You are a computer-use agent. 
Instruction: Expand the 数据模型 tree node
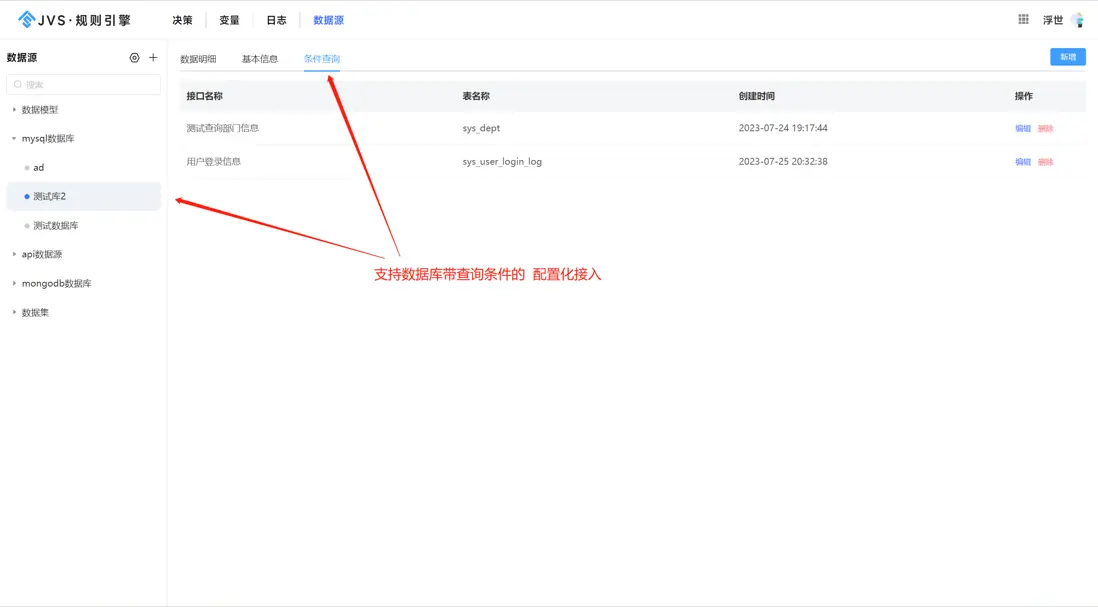click(x=14, y=109)
